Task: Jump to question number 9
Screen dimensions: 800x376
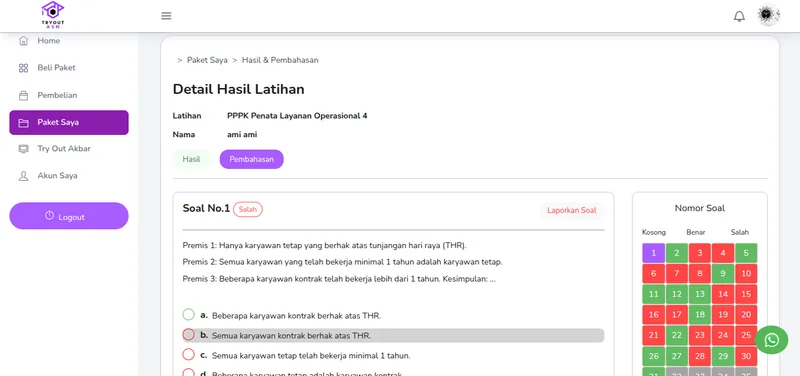Action: (x=723, y=273)
